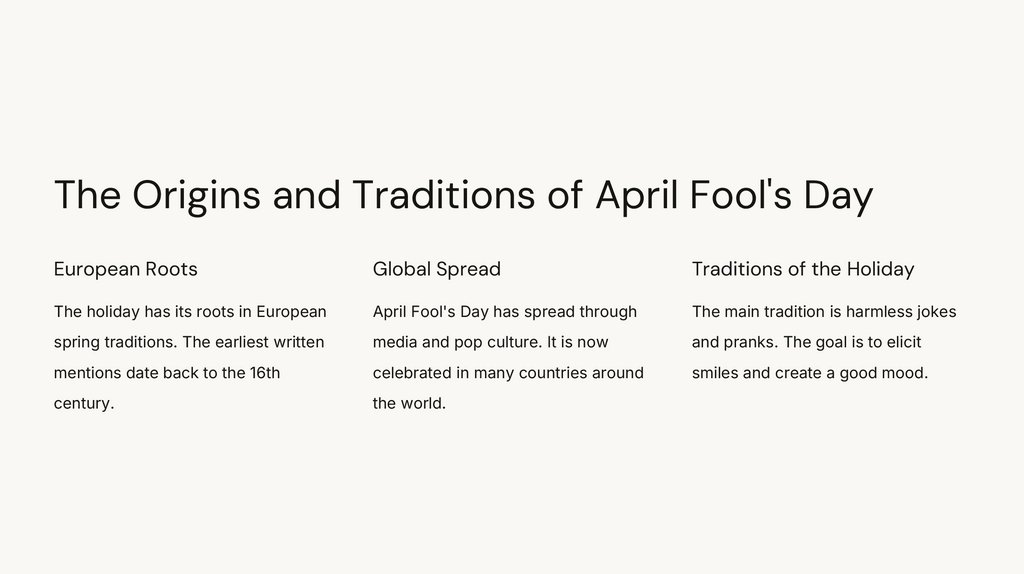Click the line "April Fool's Day has spread through"
The height and width of the screenshot is (574, 1024).
(504, 311)
